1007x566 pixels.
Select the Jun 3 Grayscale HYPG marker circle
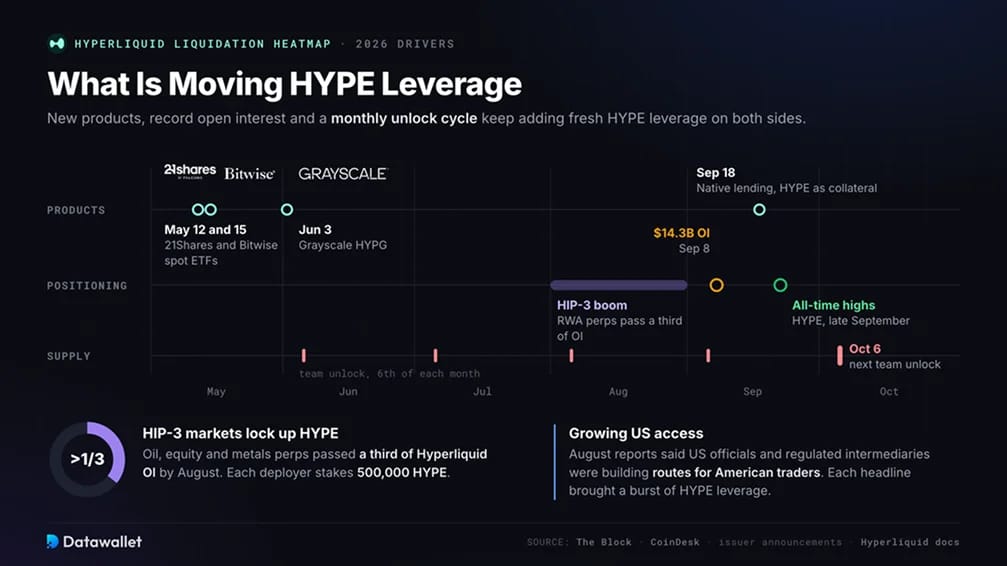pos(287,209)
